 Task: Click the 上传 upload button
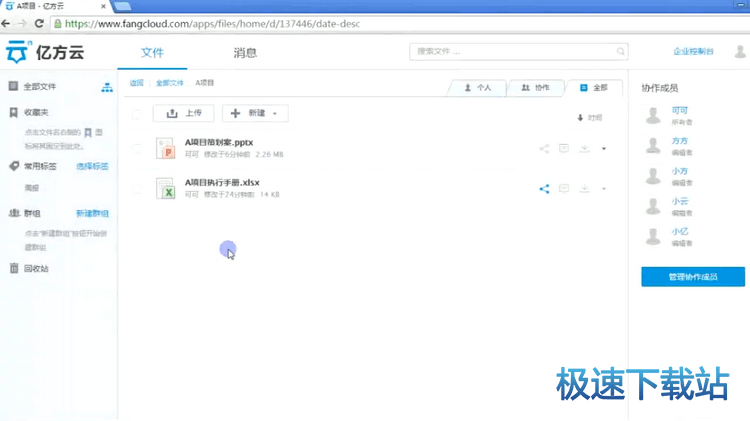(184, 113)
